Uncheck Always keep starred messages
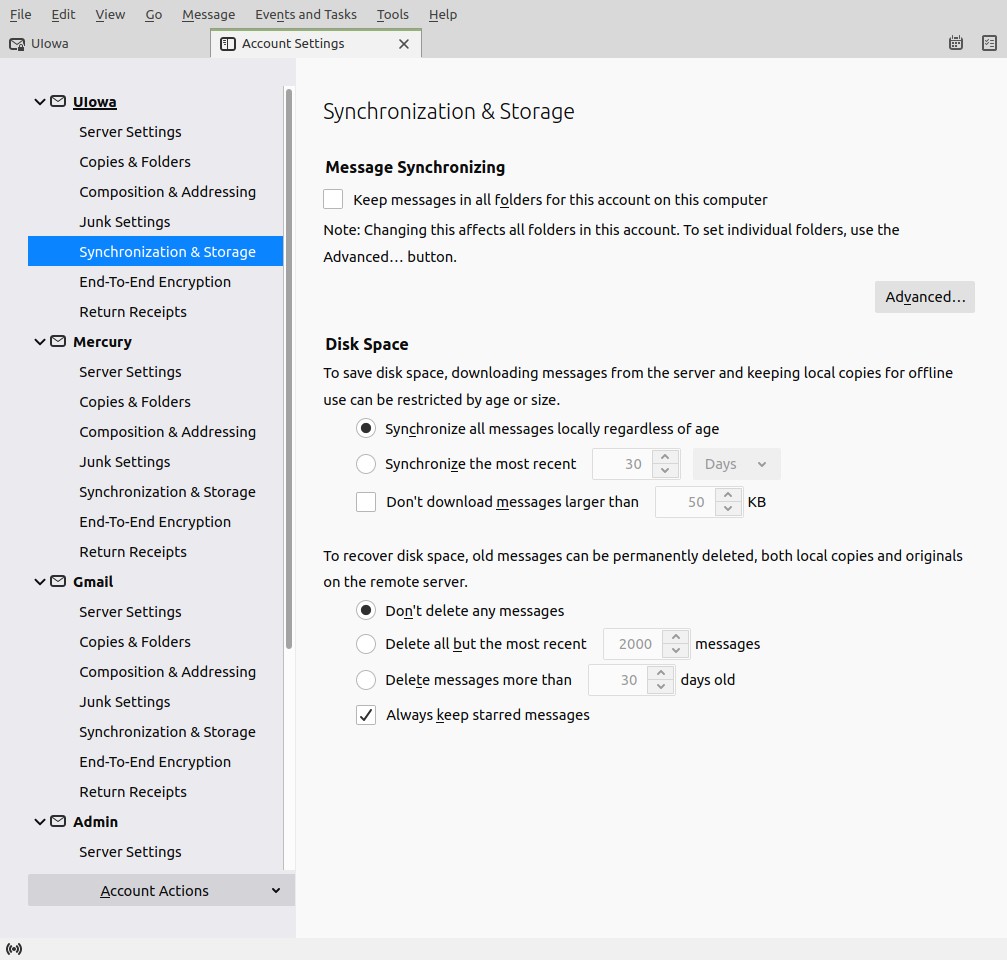The width and height of the screenshot is (1007, 960). 366,715
